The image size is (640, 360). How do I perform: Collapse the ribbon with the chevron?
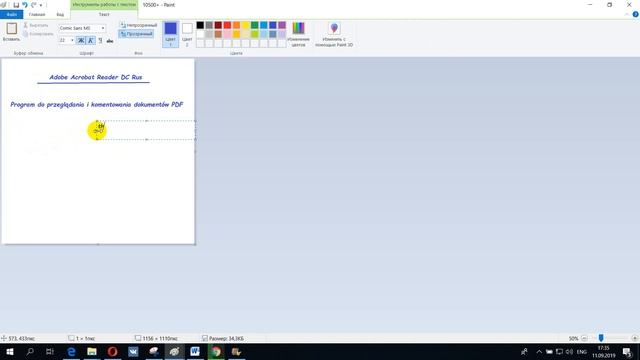click(627, 14)
